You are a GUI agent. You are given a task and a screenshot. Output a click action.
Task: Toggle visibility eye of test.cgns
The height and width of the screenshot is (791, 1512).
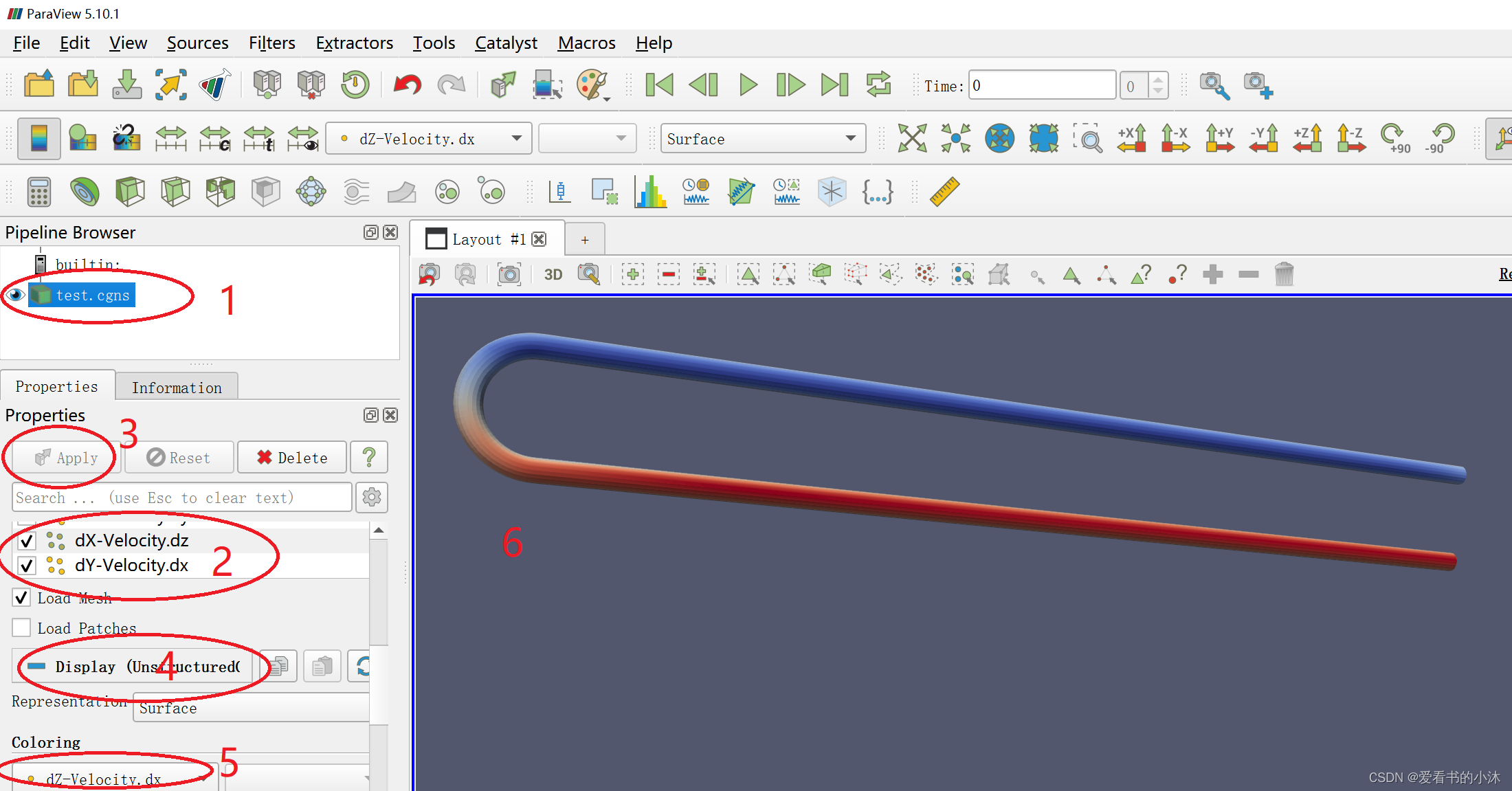(15, 296)
